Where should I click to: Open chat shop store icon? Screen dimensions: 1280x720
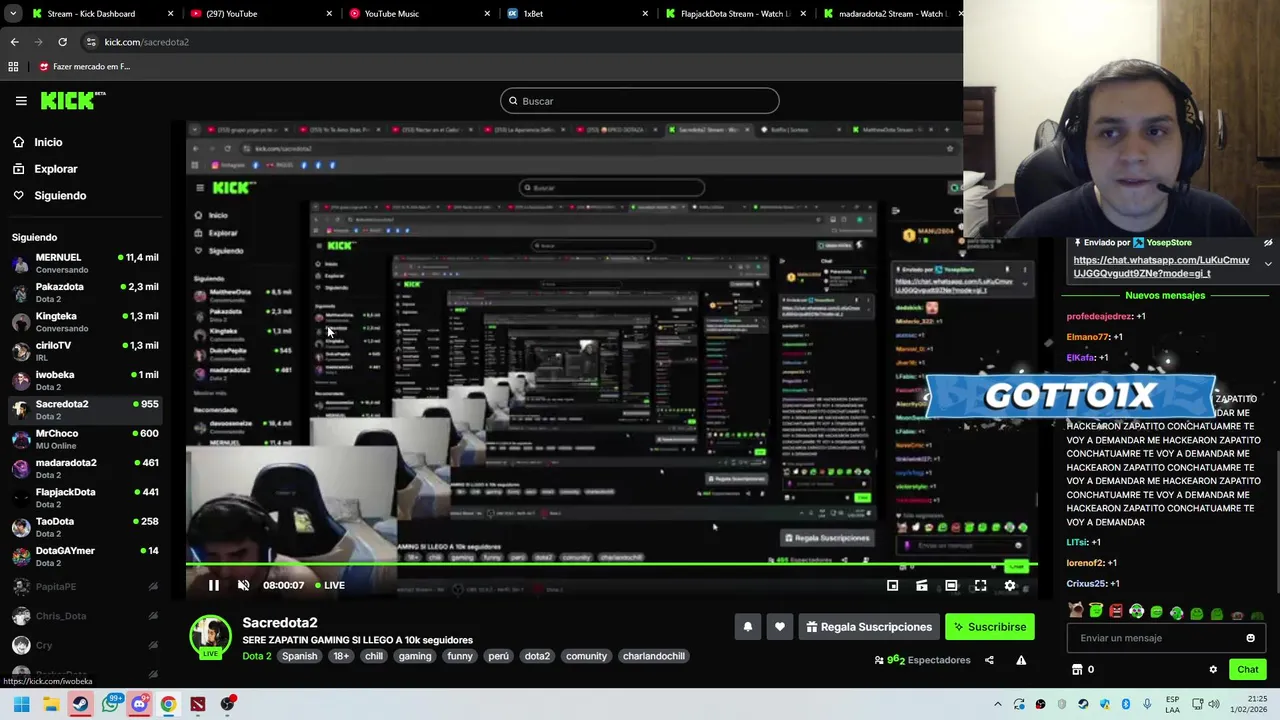click(x=1077, y=670)
